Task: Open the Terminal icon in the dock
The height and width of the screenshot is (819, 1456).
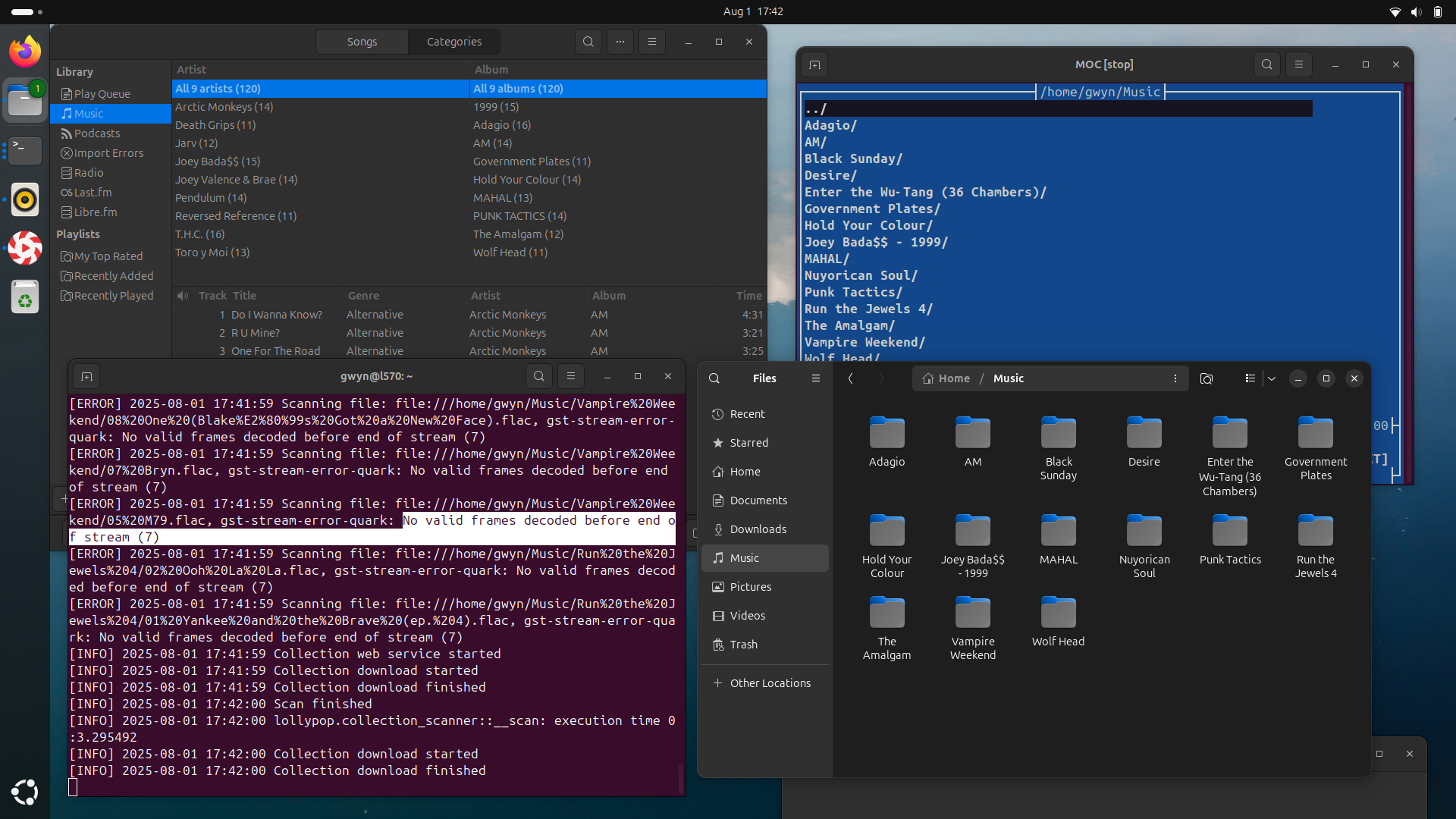Action: (25, 150)
